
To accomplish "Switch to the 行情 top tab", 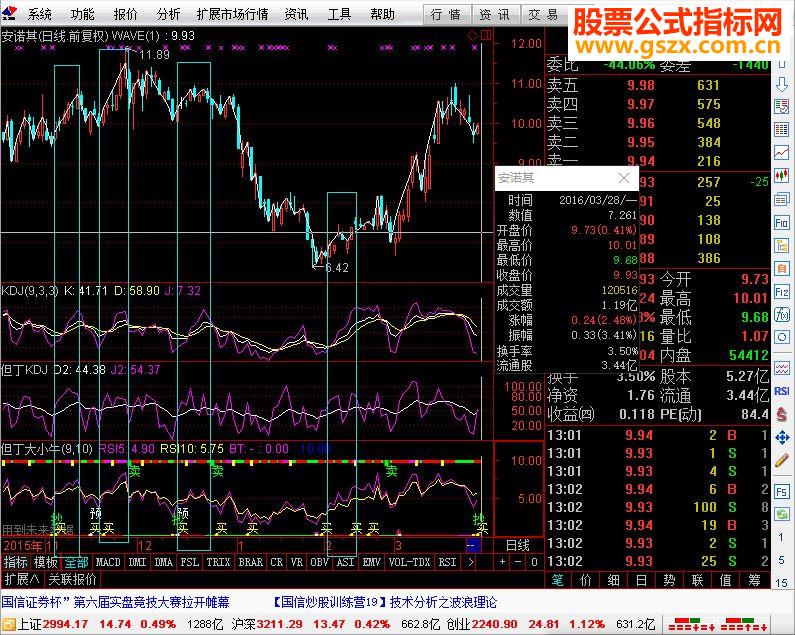I will point(446,15).
